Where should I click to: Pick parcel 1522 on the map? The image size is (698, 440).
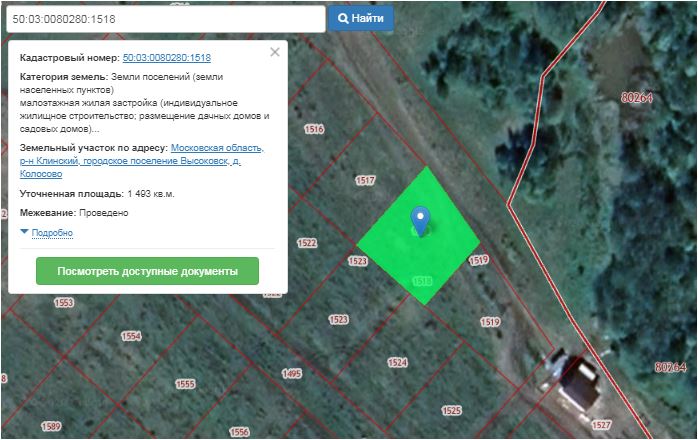click(306, 243)
